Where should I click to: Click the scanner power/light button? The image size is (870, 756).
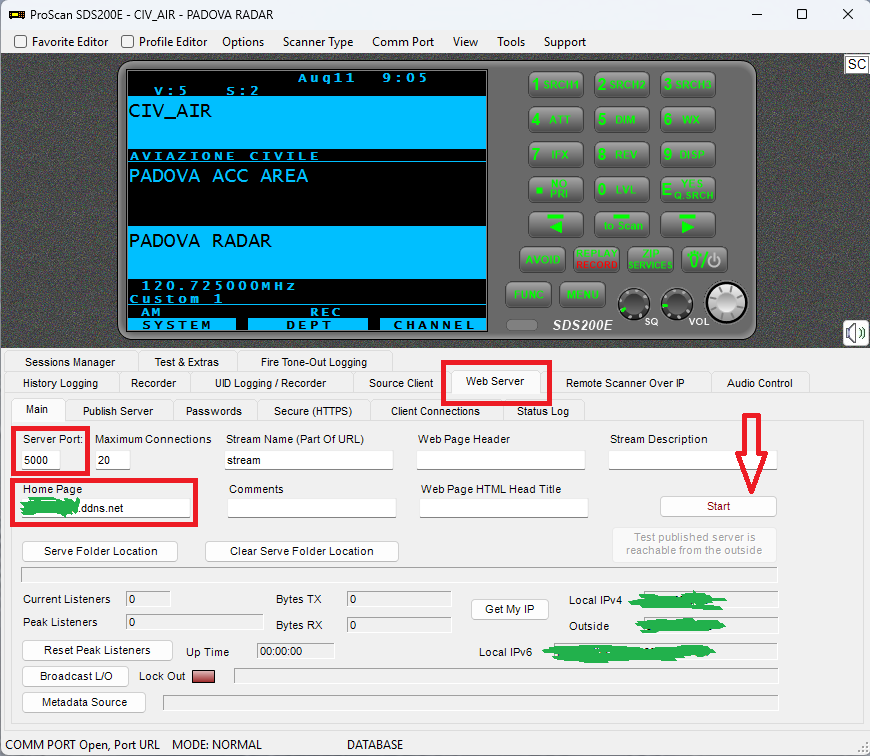point(704,260)
